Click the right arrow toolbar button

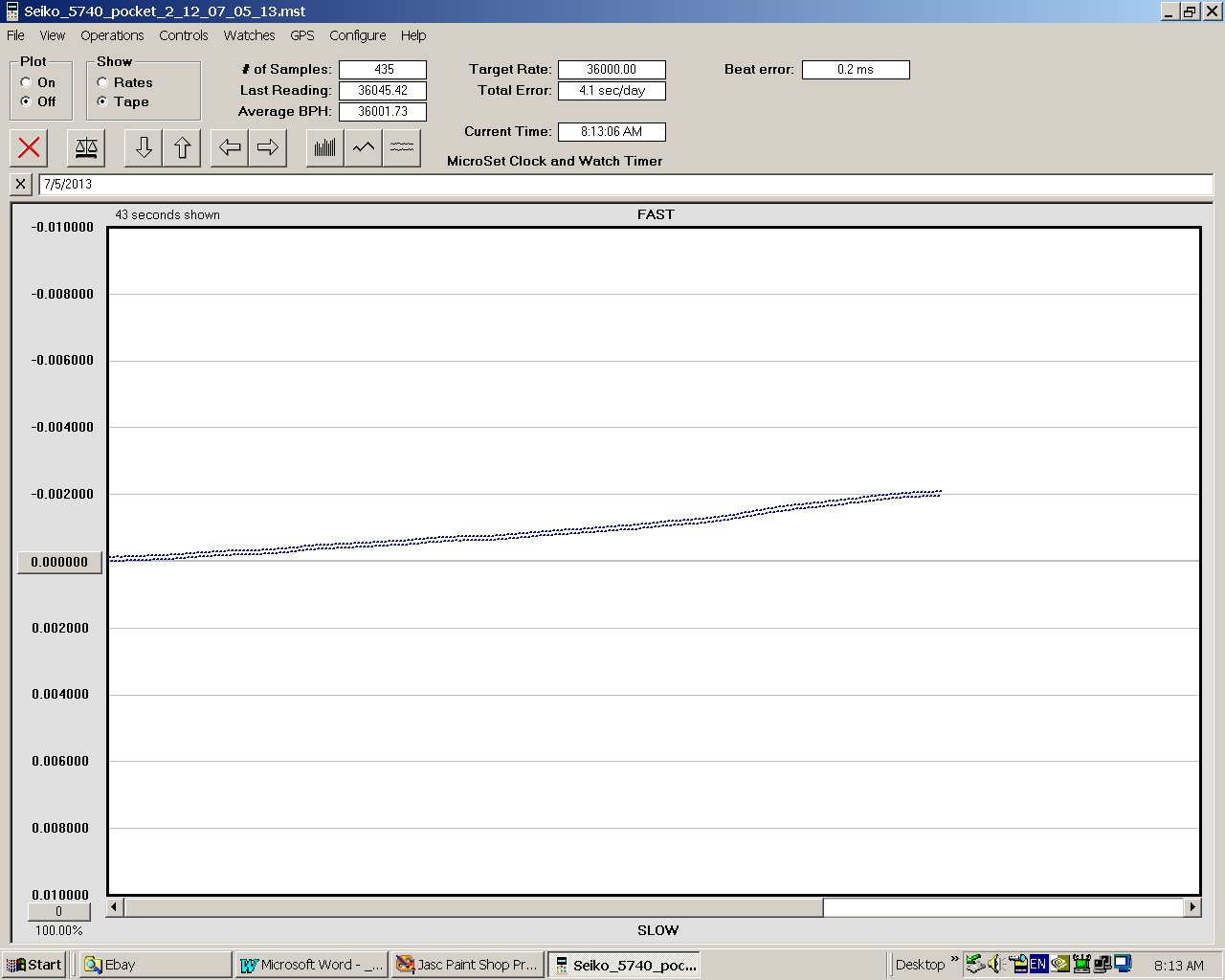[x=268, y=147]
